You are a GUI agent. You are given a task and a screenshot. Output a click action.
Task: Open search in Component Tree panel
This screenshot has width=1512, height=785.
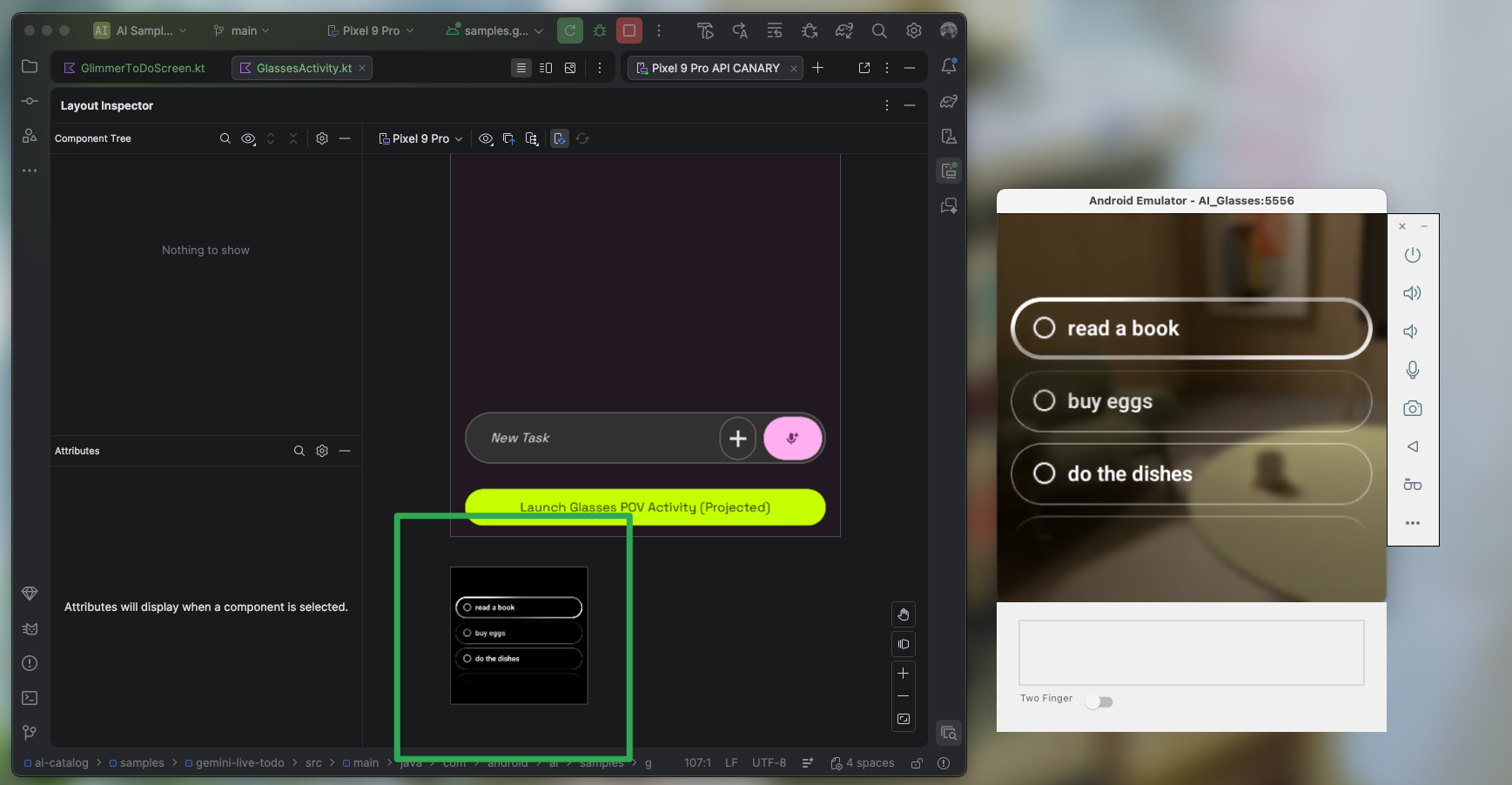pyautogui.click(x=225, y=138)
